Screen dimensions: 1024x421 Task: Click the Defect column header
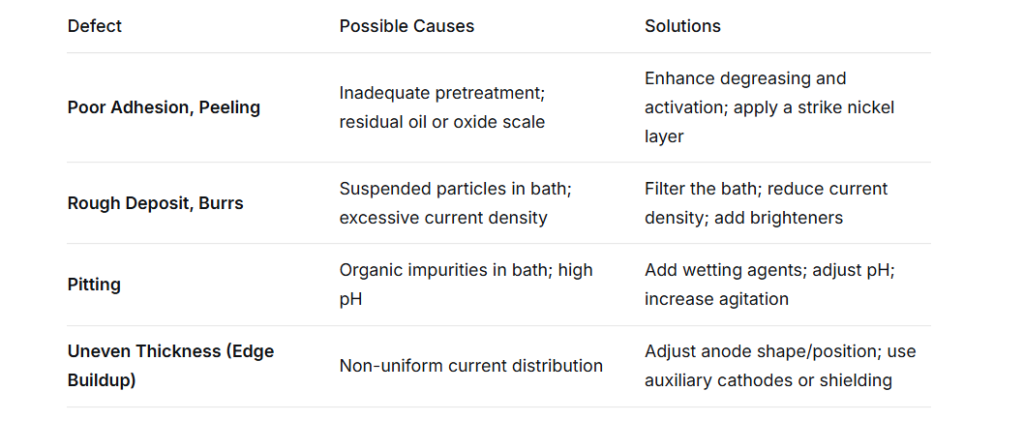coord(95,26)
